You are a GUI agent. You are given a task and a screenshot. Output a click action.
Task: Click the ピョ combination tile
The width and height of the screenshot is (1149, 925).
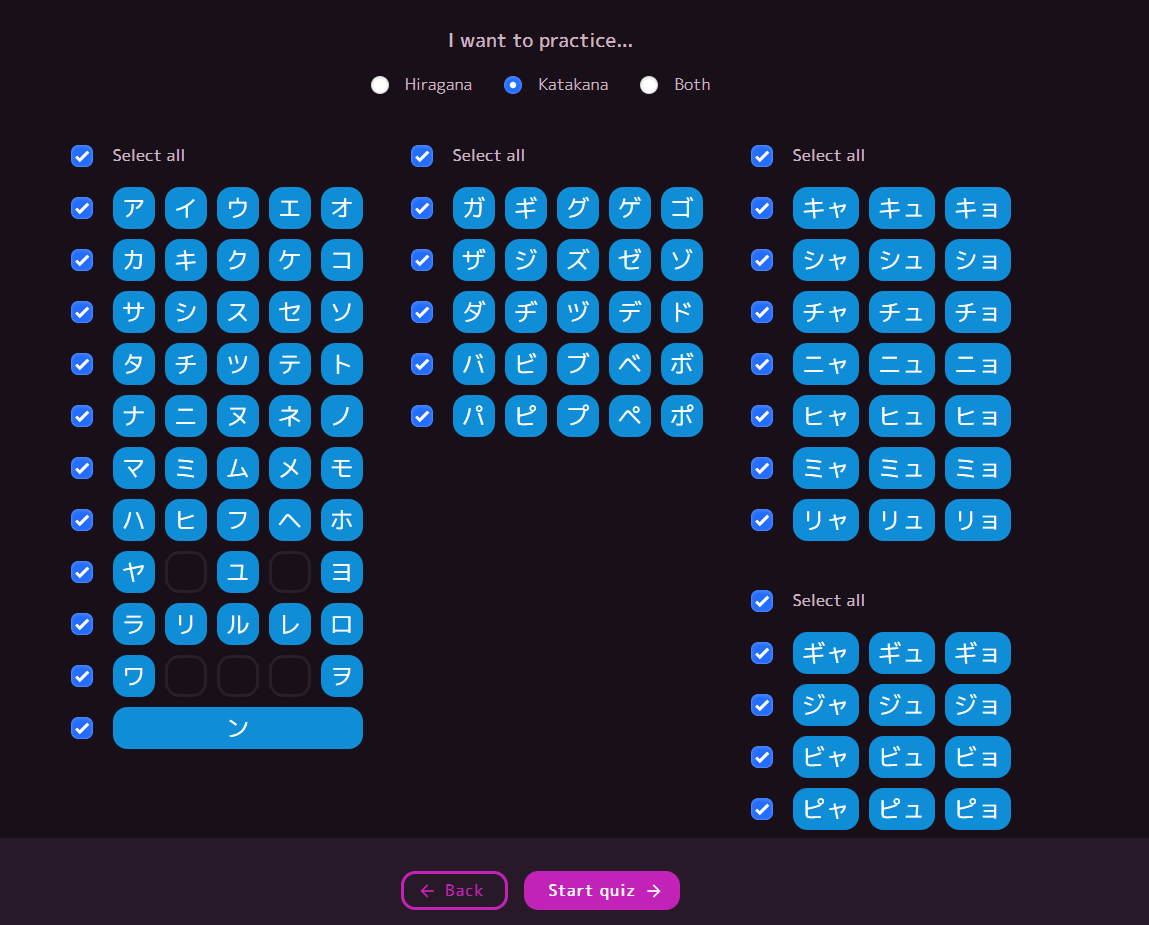(x=978, y=809)
